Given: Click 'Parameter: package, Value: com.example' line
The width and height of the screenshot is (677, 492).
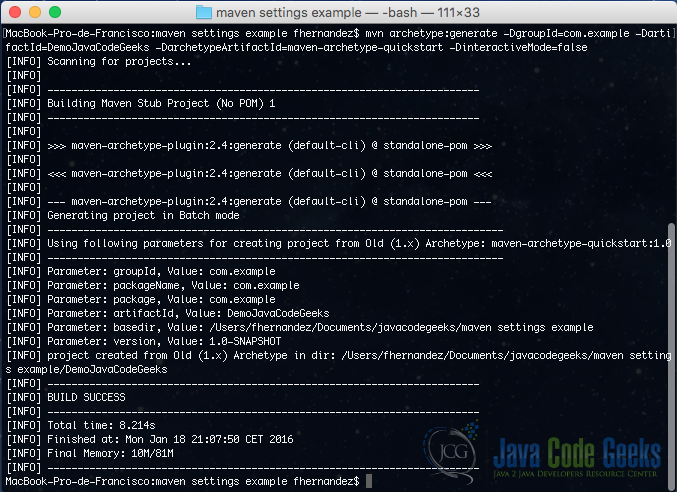Looking at the screenshot, I should click(141, 300).
